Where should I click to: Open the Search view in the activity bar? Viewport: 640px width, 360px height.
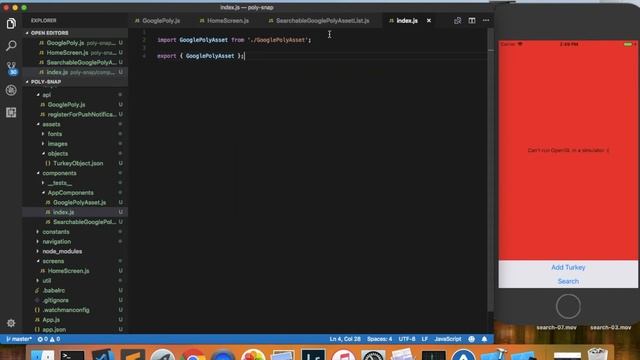coord(11,45)
